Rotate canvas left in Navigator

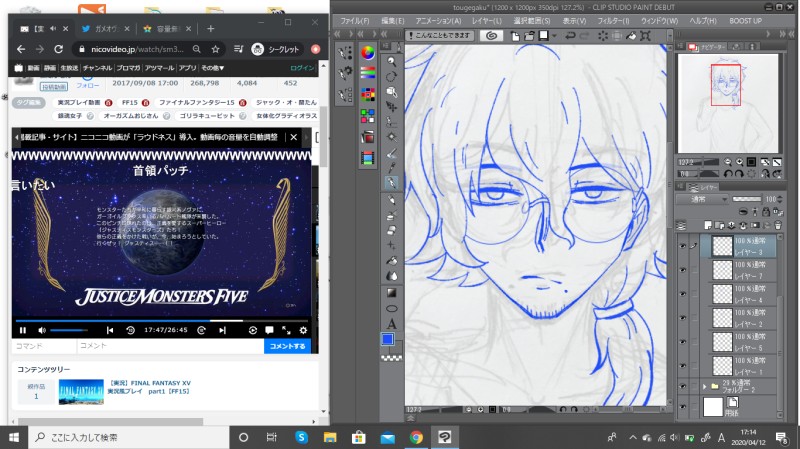coord(728,174)
